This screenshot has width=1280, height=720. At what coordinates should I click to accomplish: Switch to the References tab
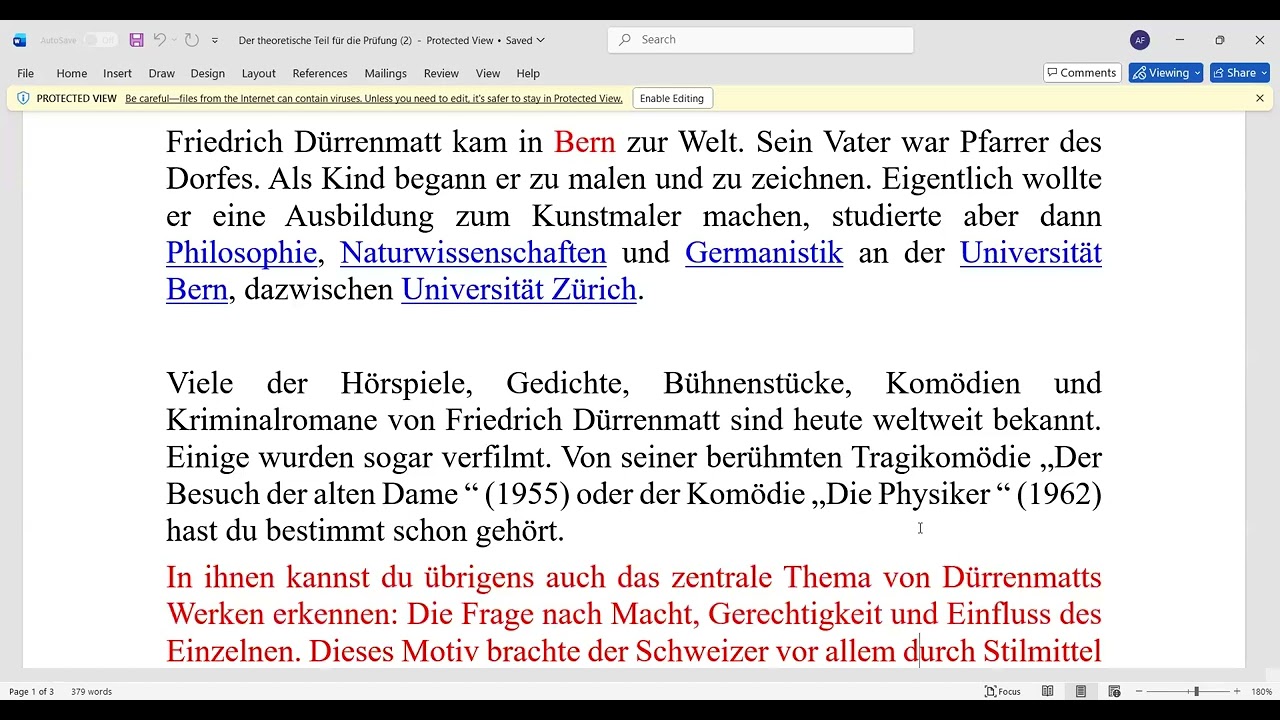point(320,73)
